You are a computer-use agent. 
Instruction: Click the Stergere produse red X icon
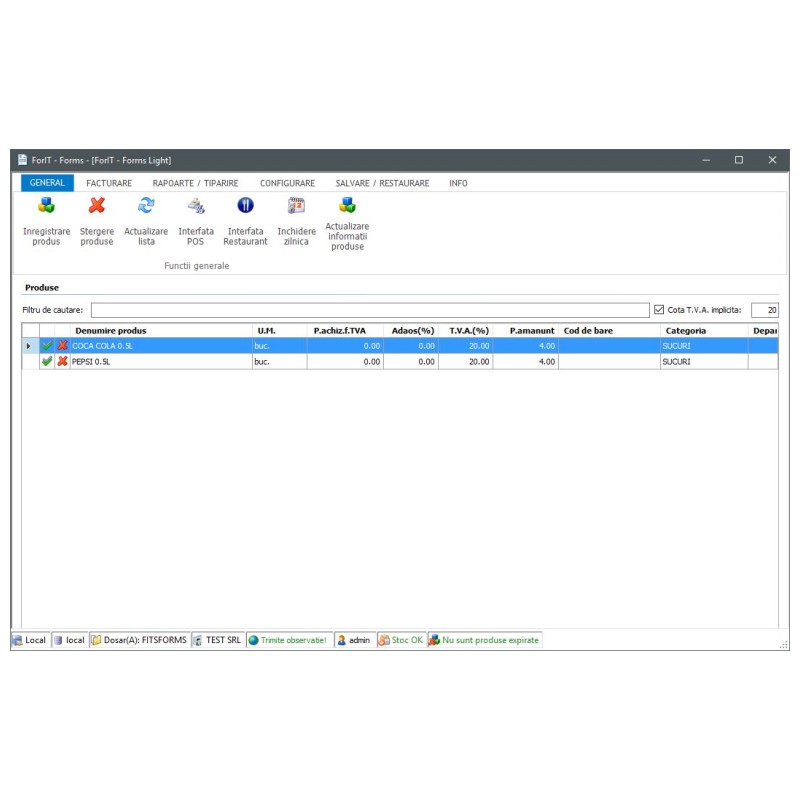pyautogui.click(x=97, y=206)
